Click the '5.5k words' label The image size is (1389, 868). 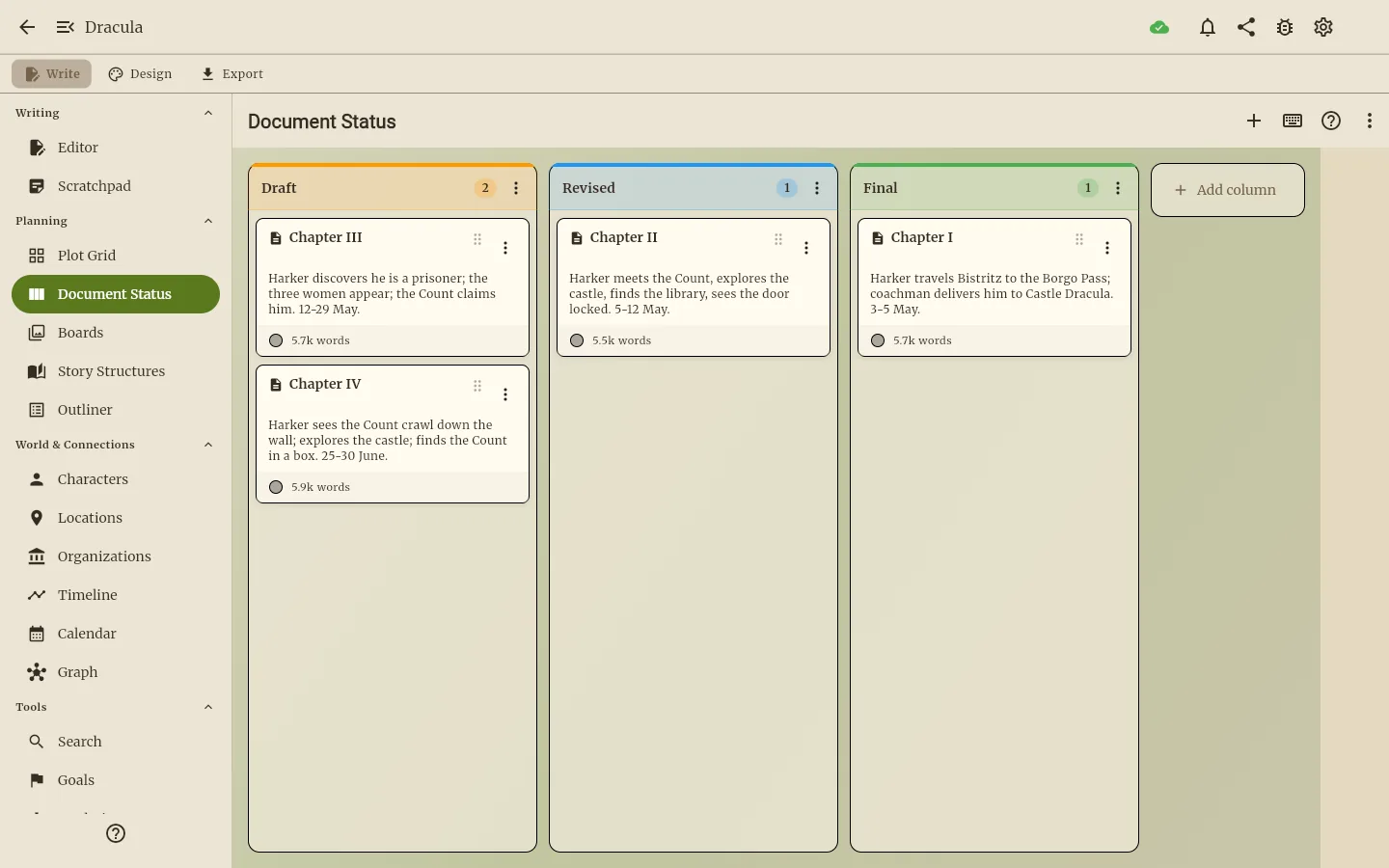621,340
